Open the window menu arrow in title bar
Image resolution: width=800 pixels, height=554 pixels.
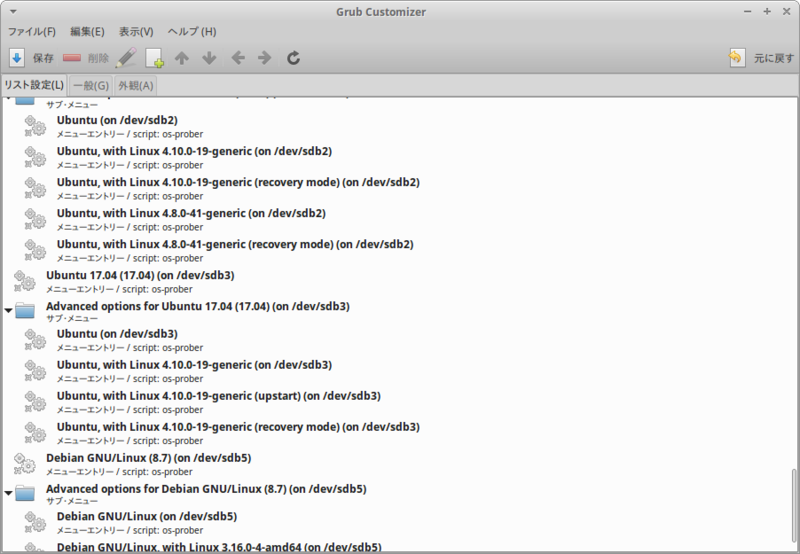pos(13,11)
